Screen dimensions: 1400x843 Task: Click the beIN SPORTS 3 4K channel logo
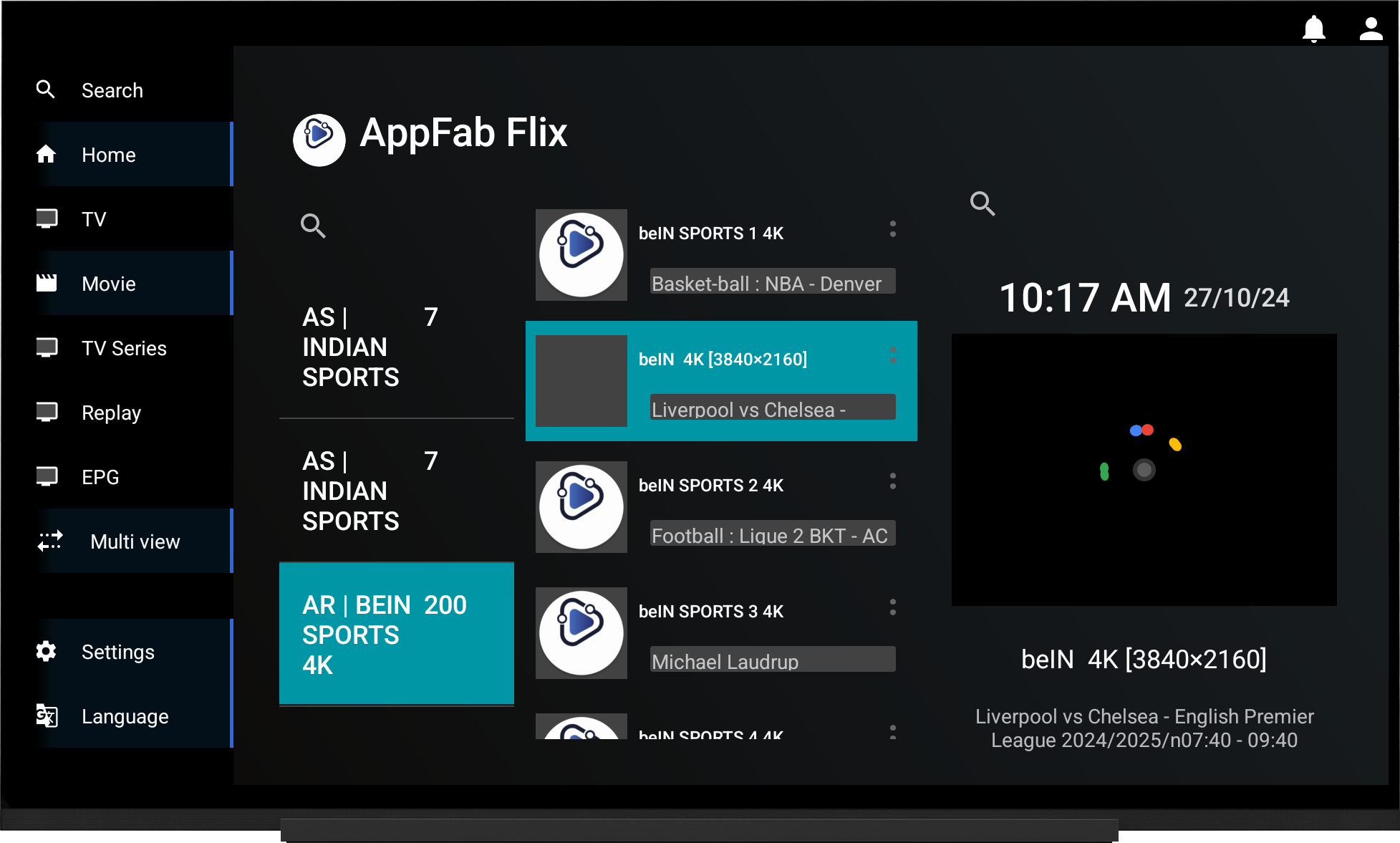(x=581, y=633)
